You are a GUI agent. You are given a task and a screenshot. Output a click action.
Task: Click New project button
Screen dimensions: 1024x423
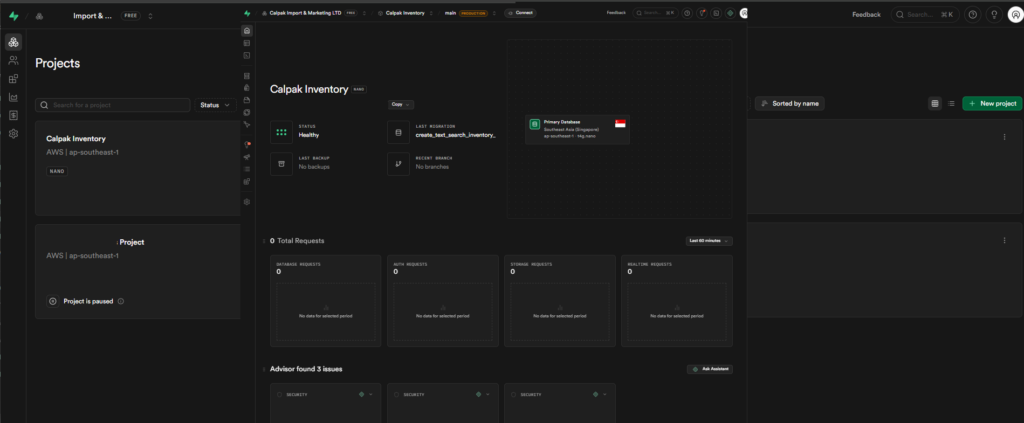(x=992, y=103)
